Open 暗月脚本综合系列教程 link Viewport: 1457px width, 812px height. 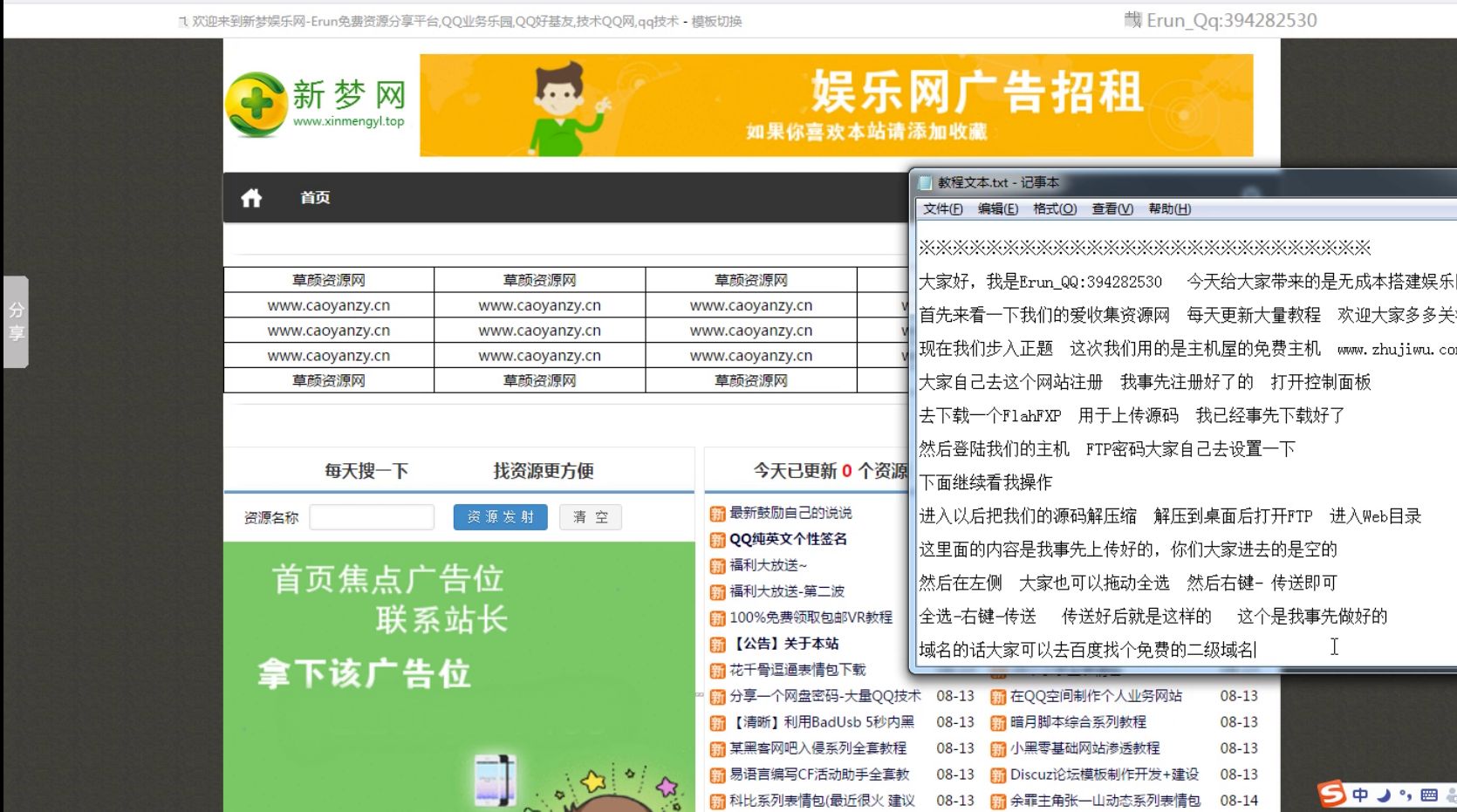1078,722
